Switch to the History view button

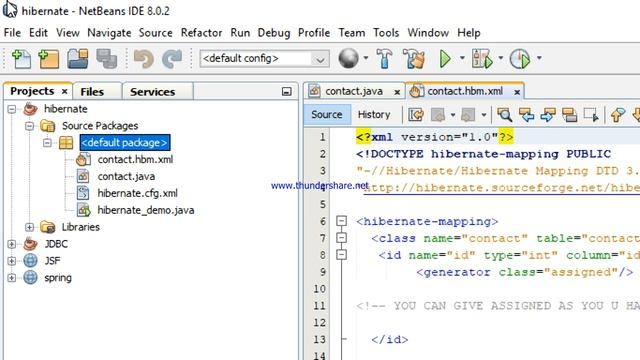[x=374, y=115]
